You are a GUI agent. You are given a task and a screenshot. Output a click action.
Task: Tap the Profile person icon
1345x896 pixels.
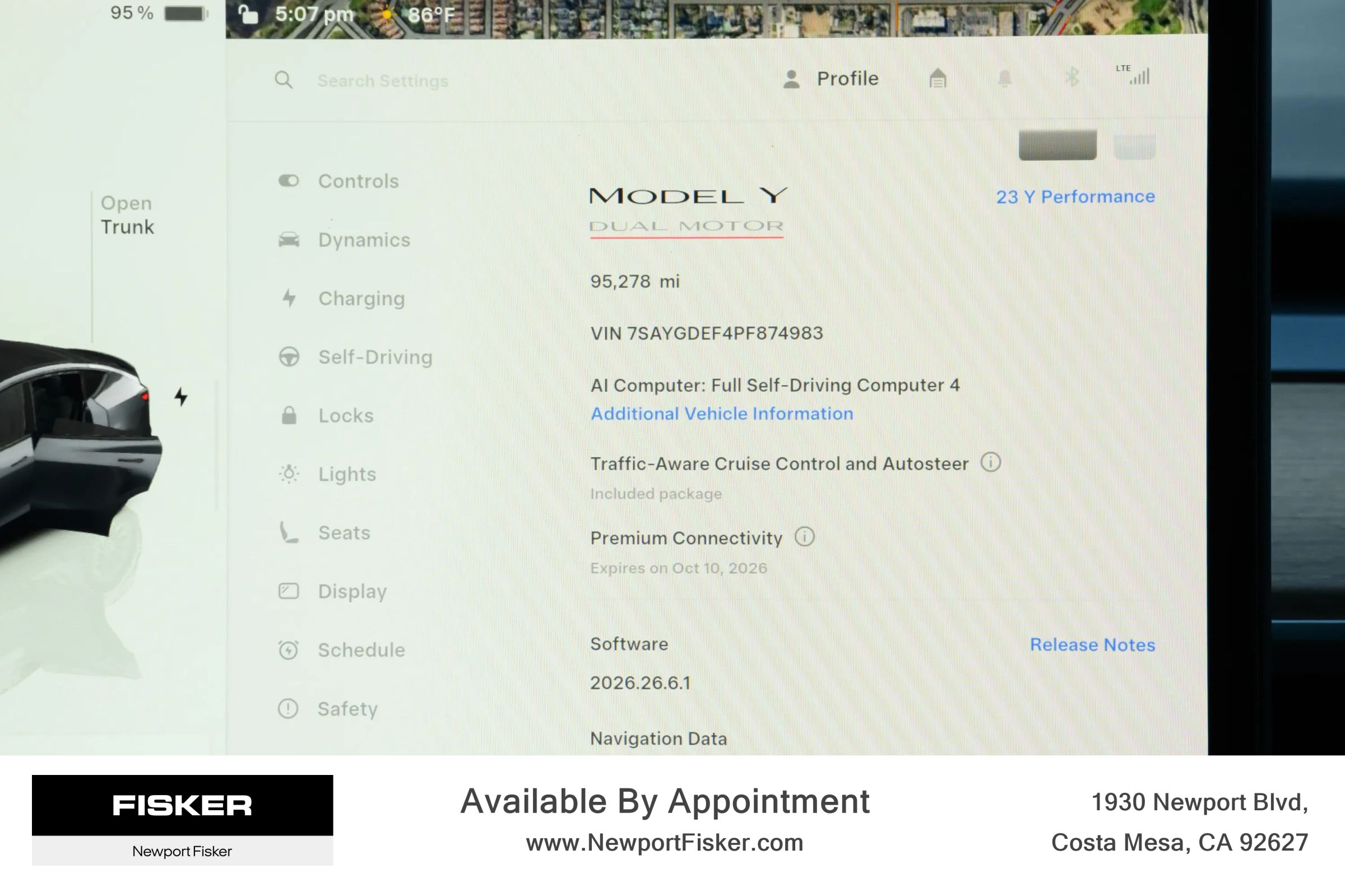click(791, 80)
